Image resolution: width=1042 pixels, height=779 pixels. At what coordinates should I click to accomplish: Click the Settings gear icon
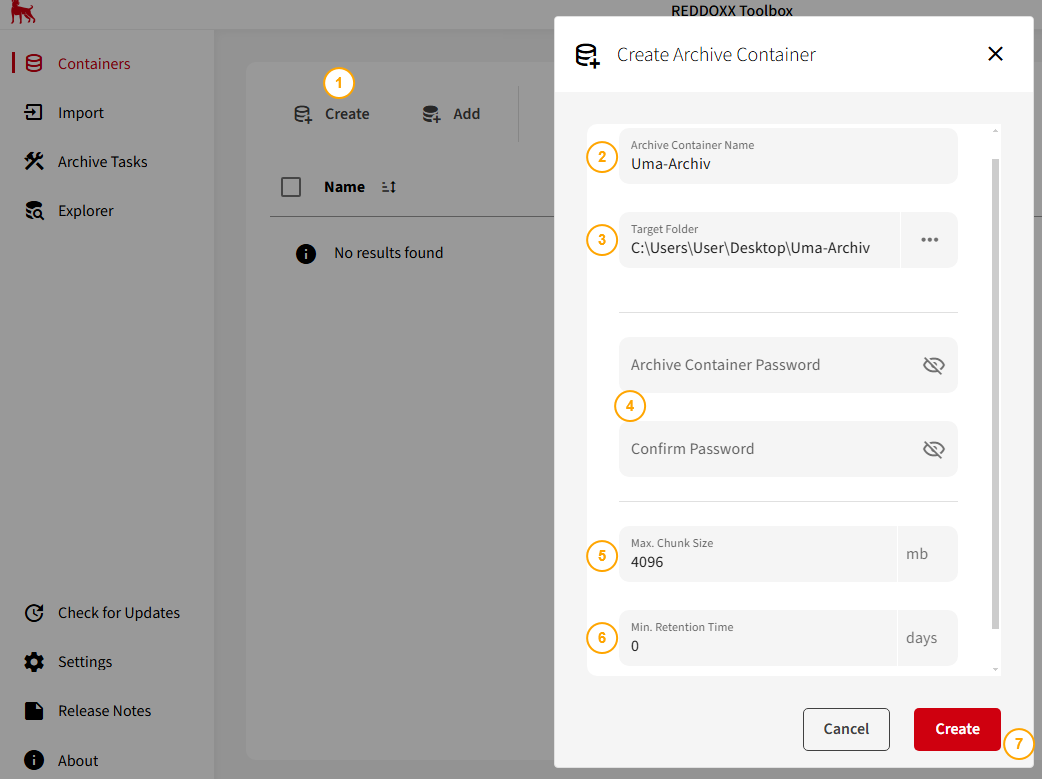34,662
